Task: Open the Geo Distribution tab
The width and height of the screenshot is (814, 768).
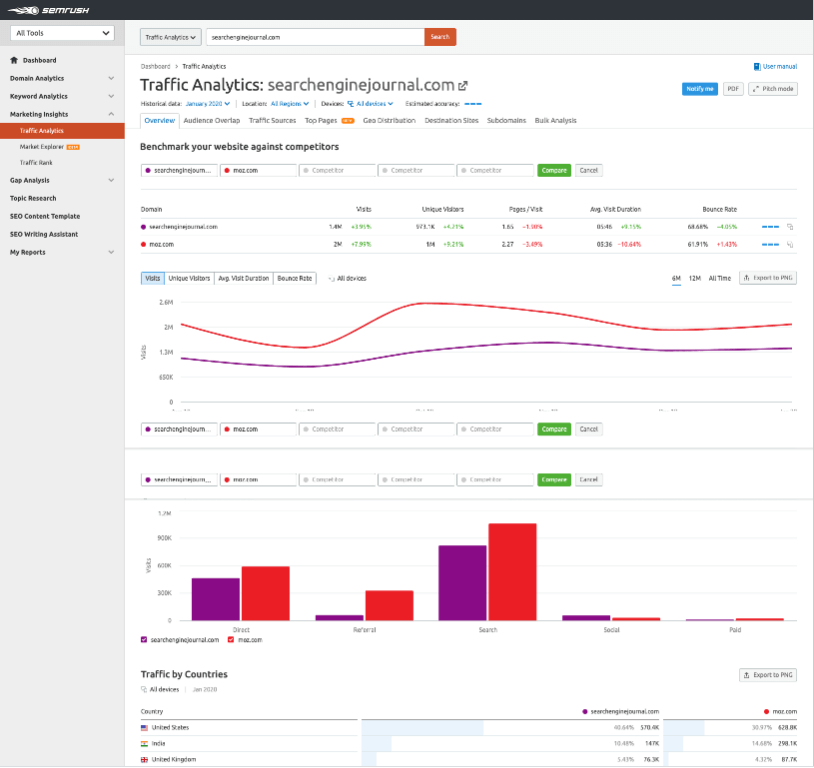Action: click(389, 121)
